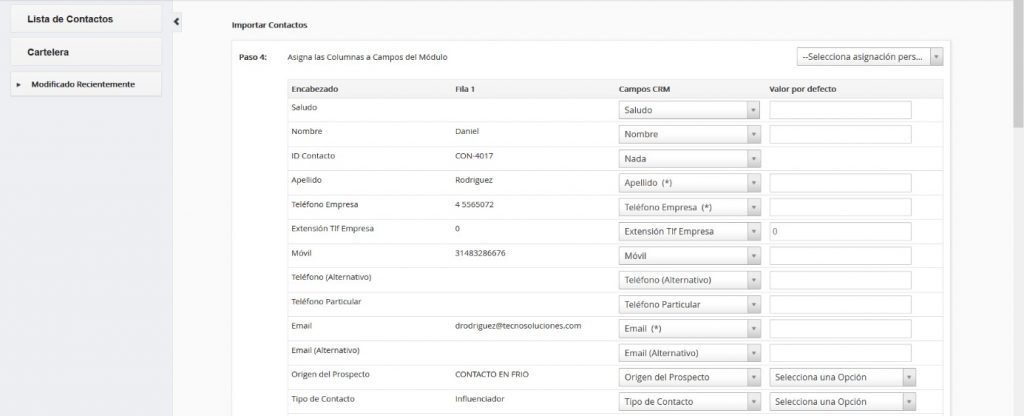Select default option for Tipo de Contacto

point(842,401)
